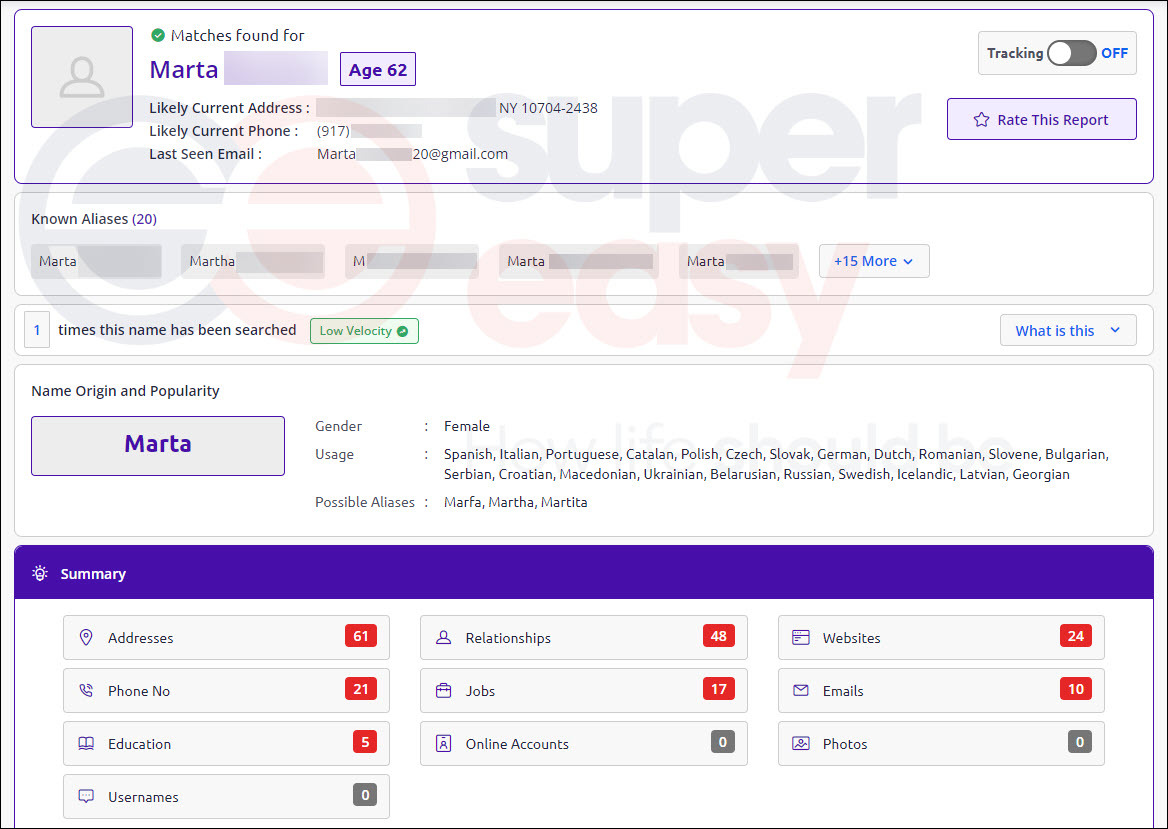Click the Emails count badge 10

(1076, 689)
